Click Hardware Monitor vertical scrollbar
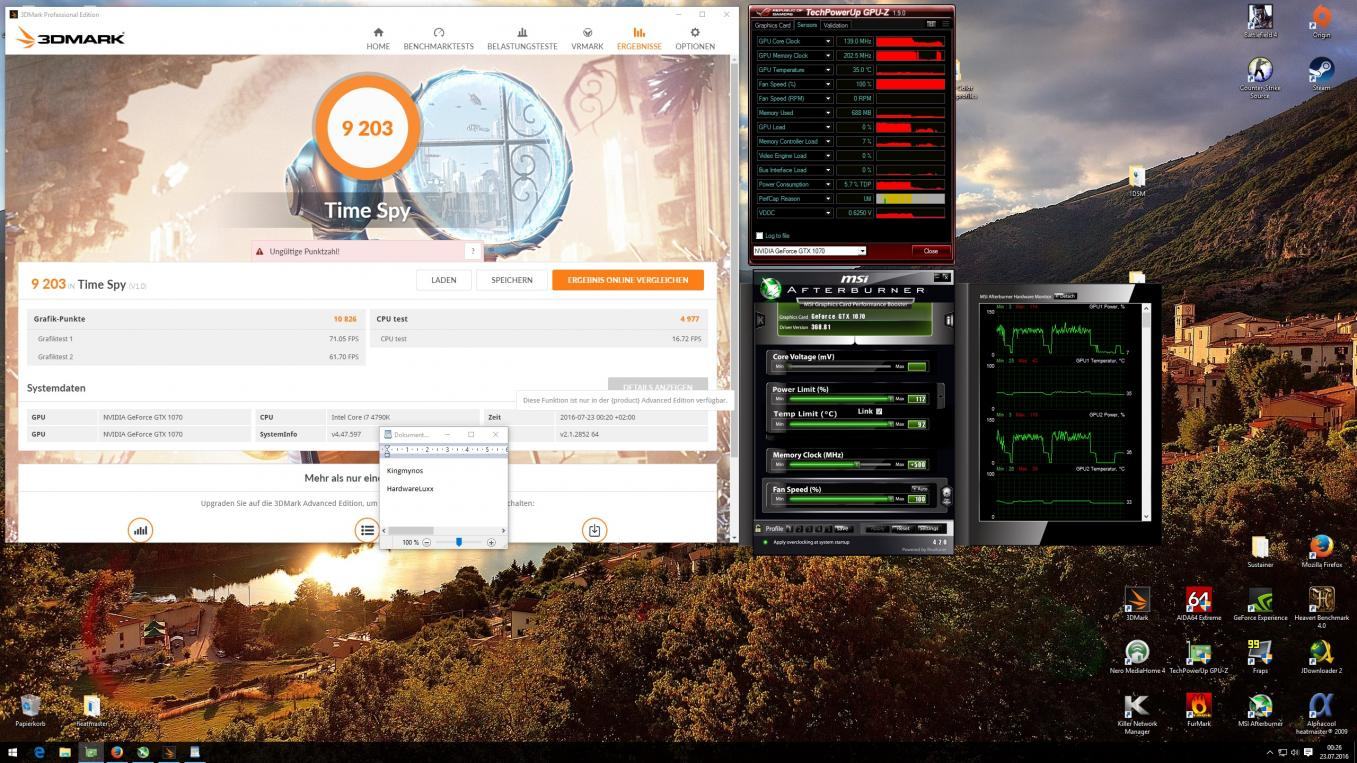This screenshot has height=763, width=1357. click(1146, 410)
